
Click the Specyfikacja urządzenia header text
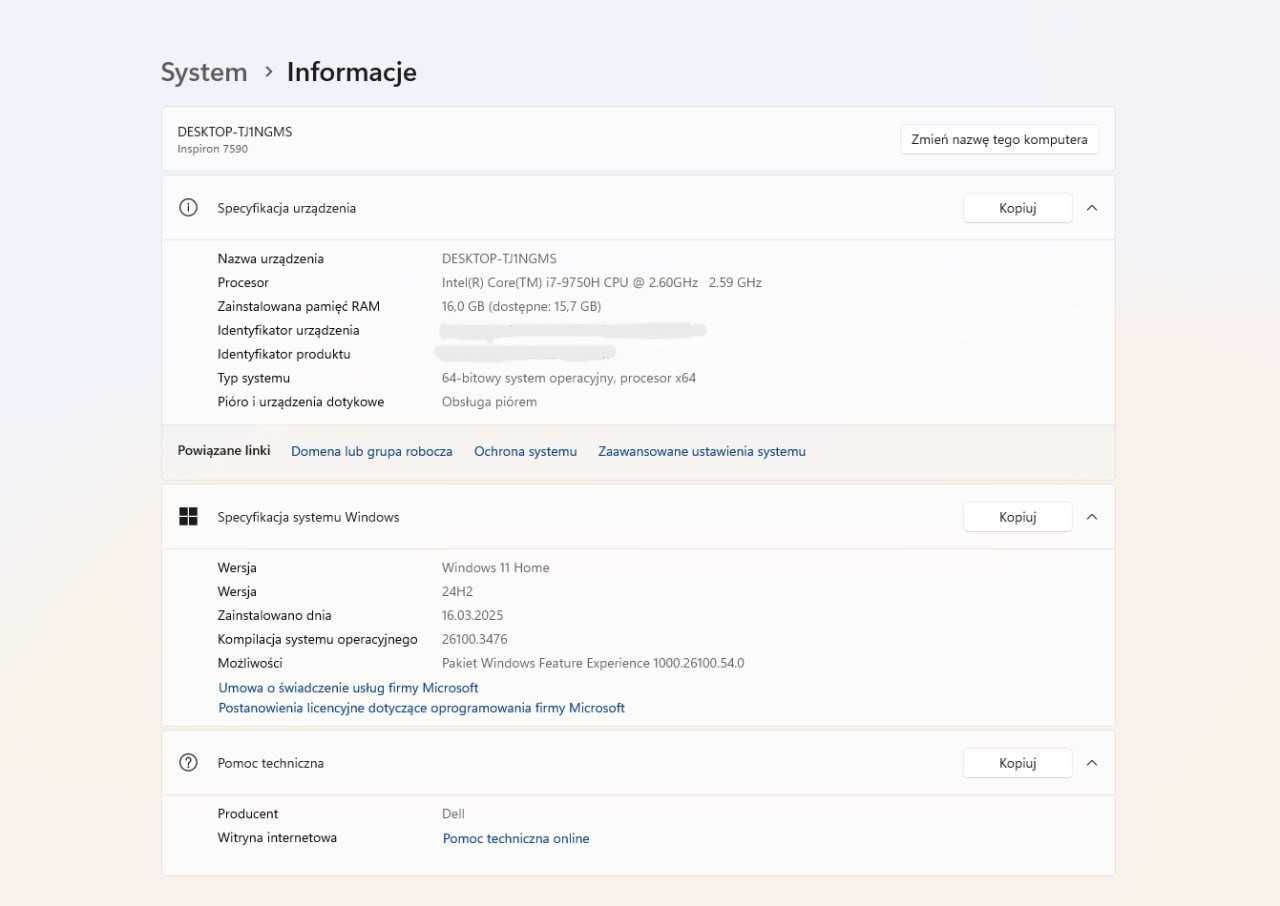point(287,208)
